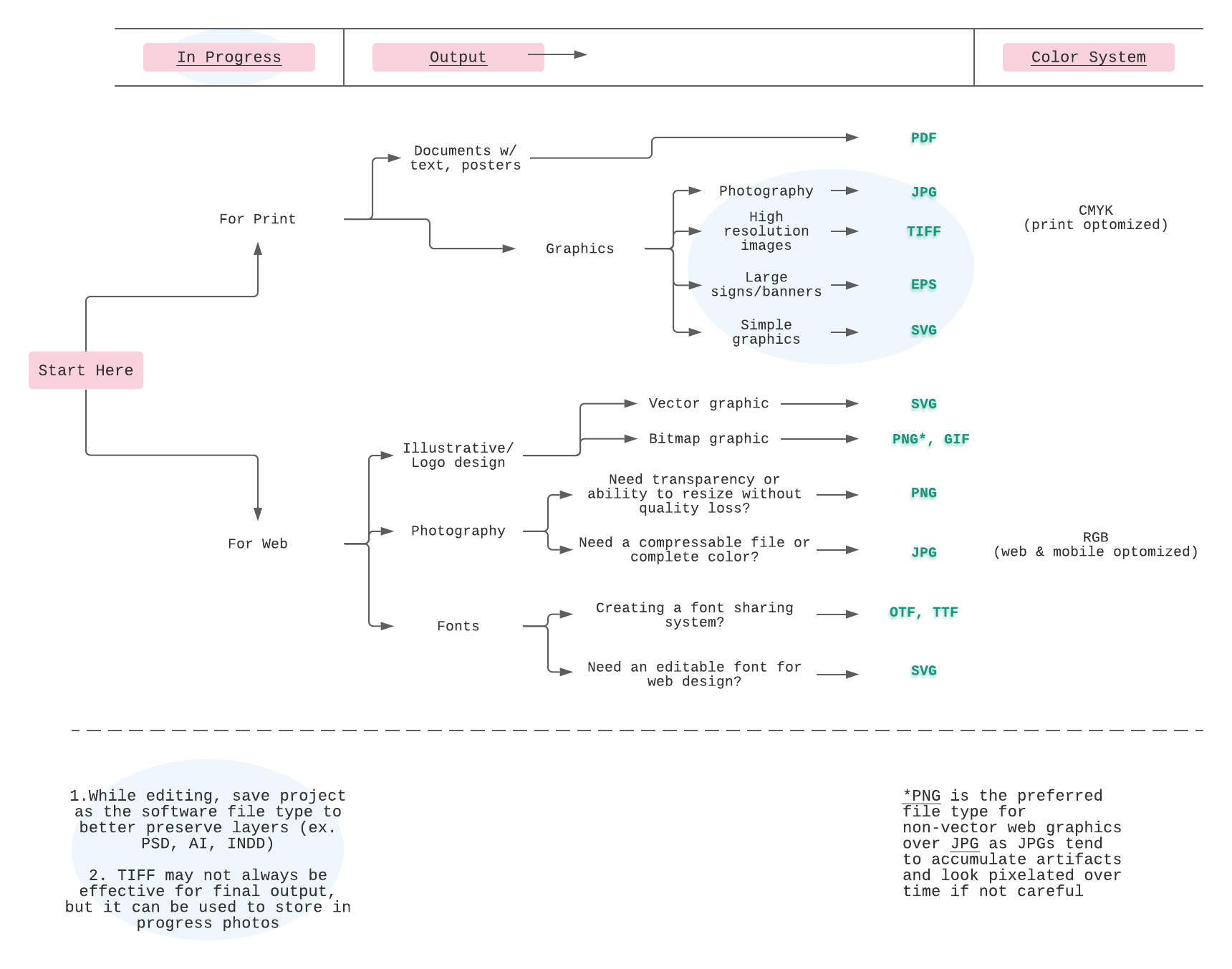Select the Documents w/ text, posters node

(465, 158)
